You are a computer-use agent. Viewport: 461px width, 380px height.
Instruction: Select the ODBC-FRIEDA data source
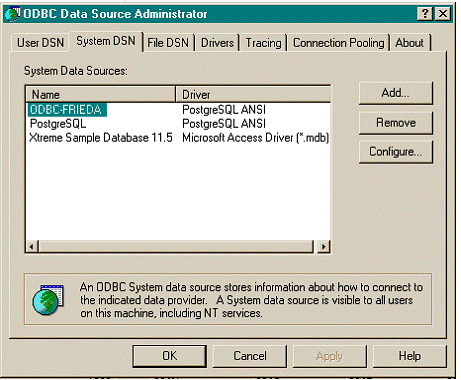click(67, 110)
